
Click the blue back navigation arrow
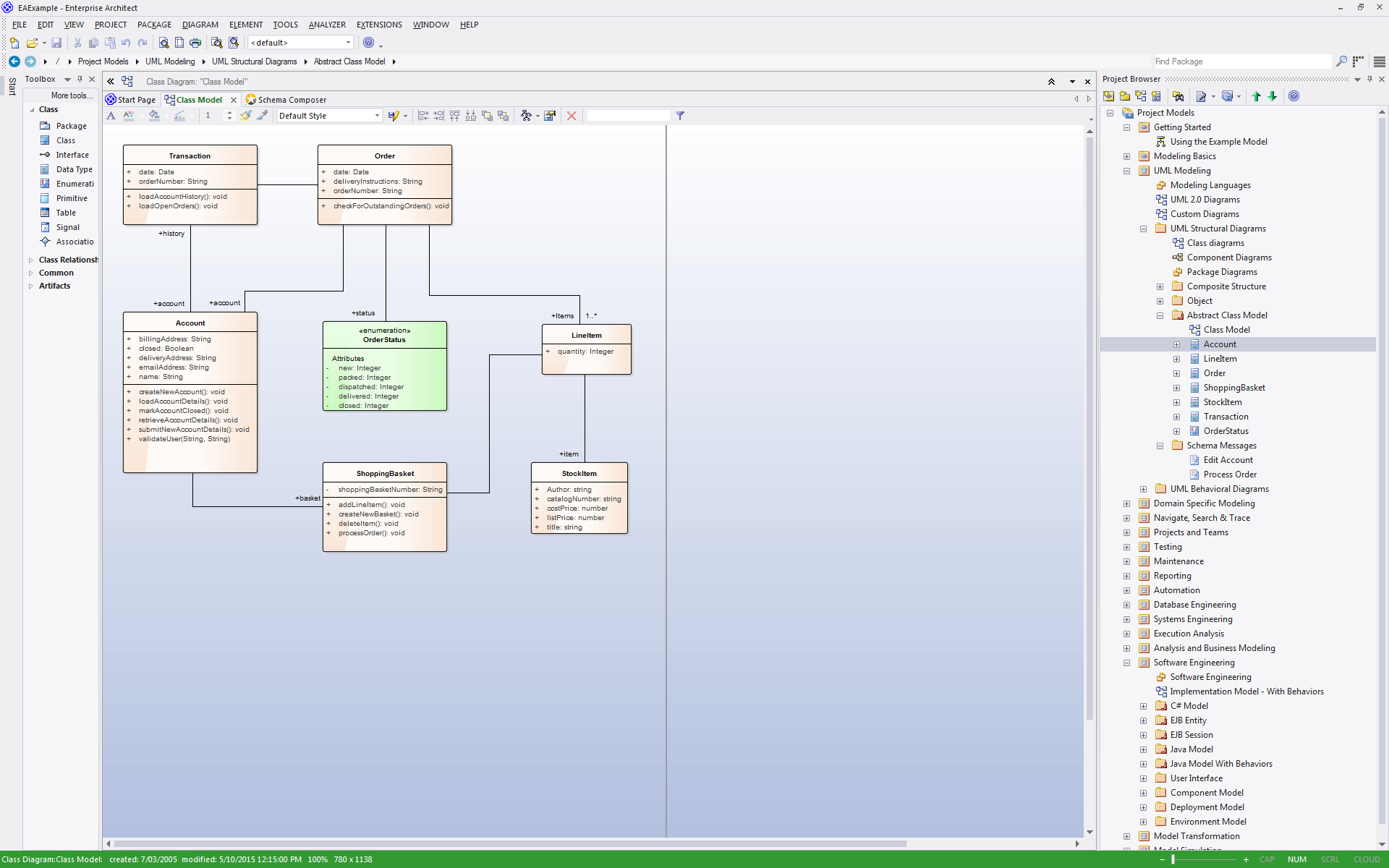pos(14,61)
